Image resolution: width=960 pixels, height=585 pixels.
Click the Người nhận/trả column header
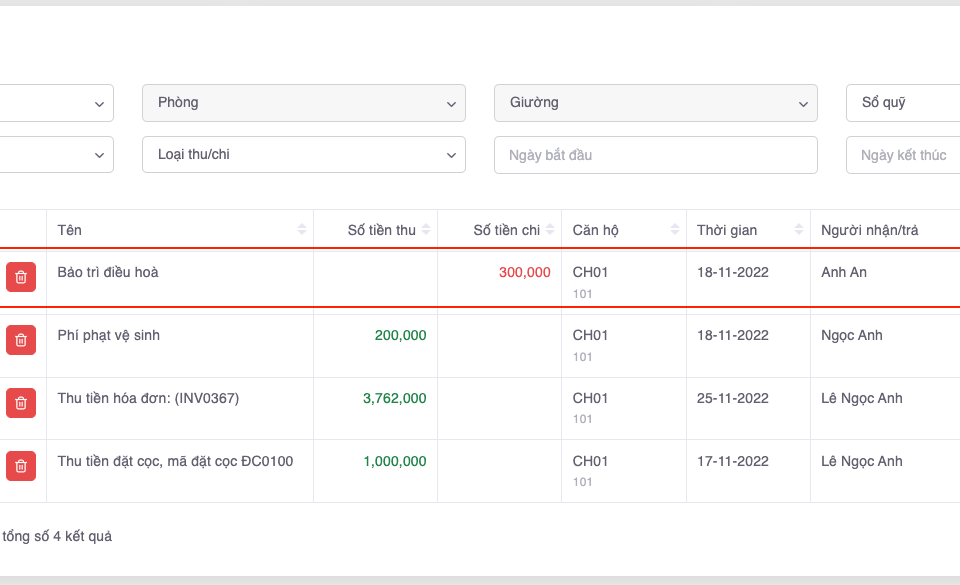869,230
